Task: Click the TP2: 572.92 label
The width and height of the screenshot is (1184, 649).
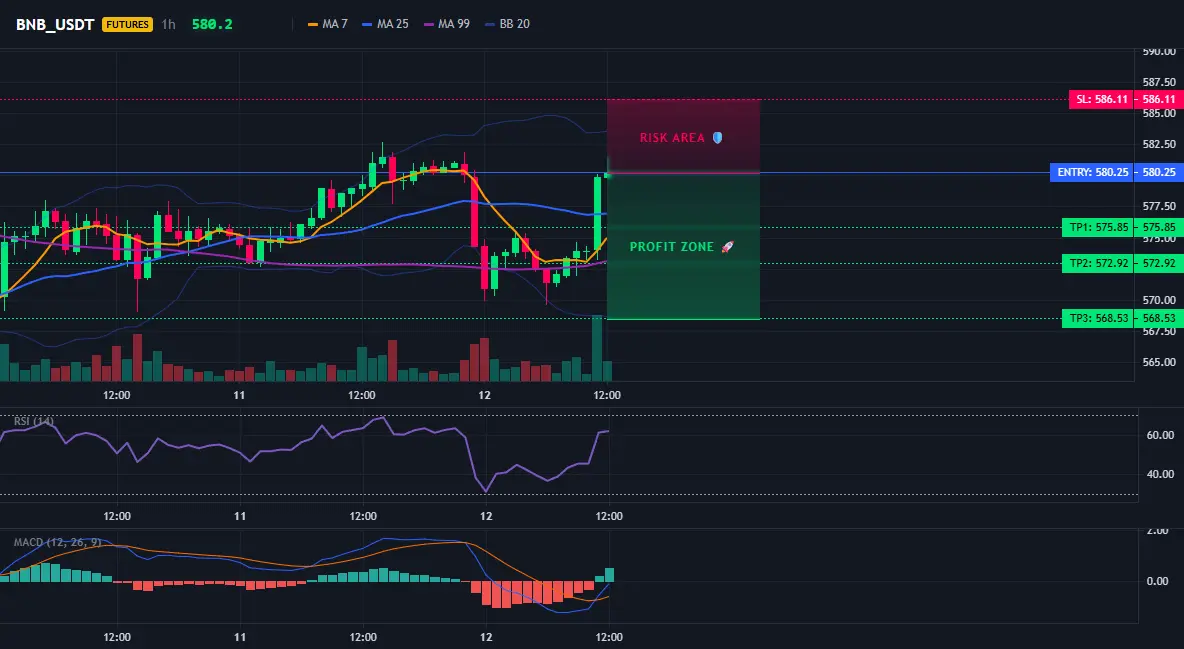Action: 1099,263
